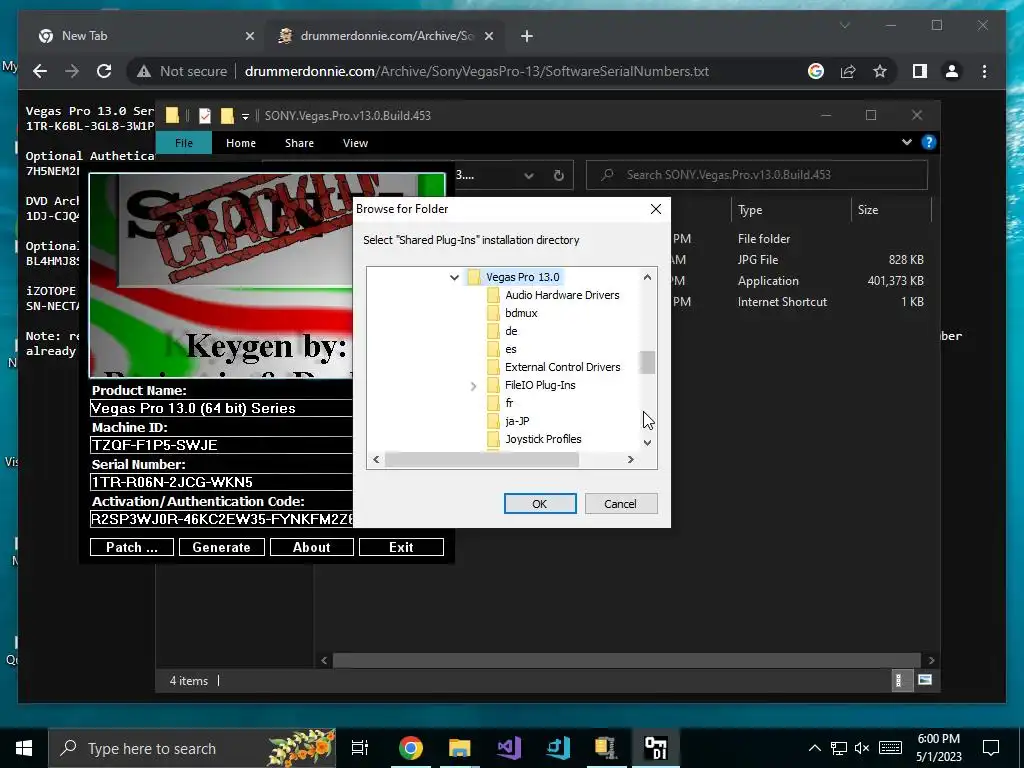Click the Explorer horizontal scrollbar
The width and height of the screenshot is (1024, 768).
627,660
